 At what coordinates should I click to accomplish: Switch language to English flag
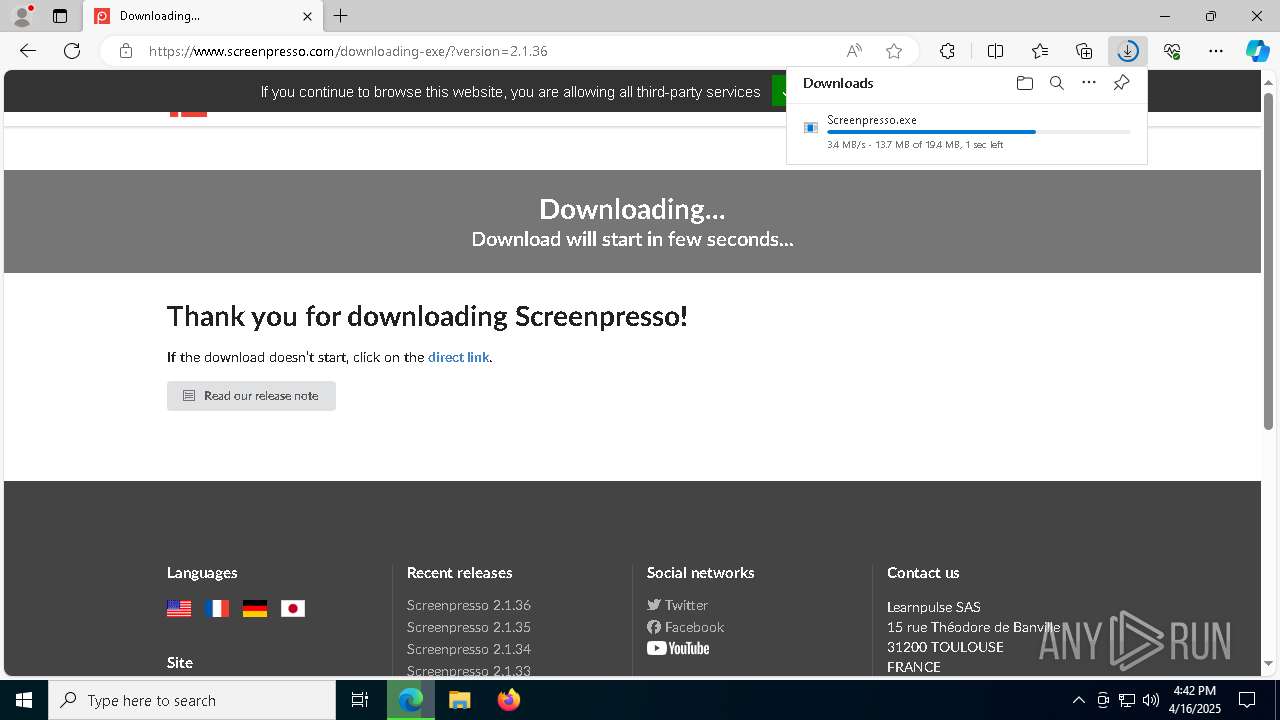179,608
